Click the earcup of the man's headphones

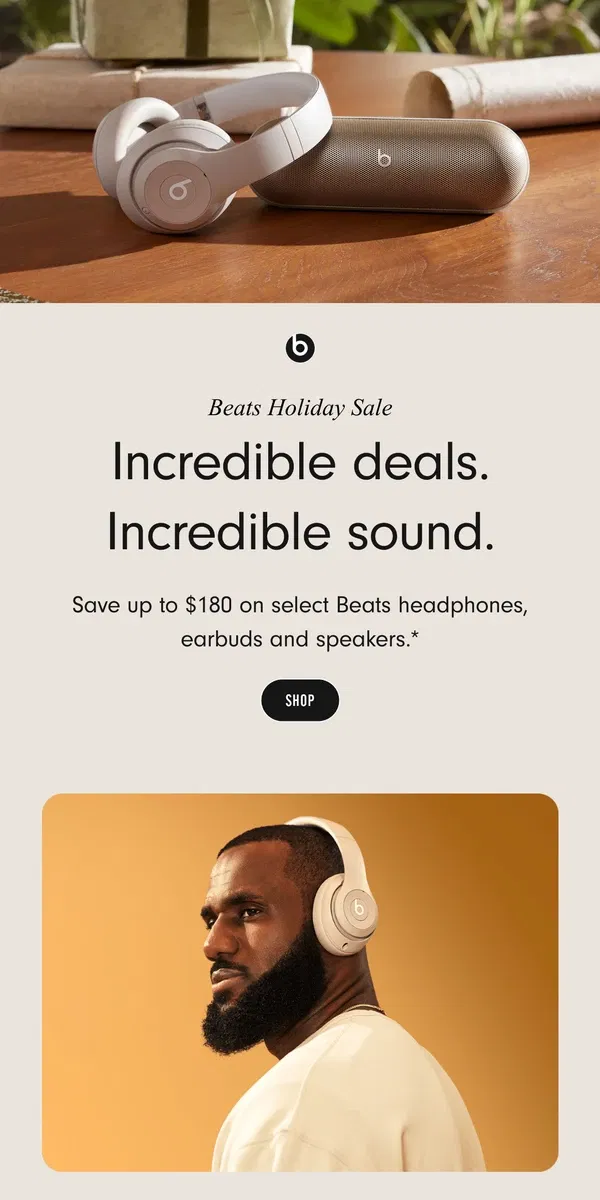click(345, 908)
